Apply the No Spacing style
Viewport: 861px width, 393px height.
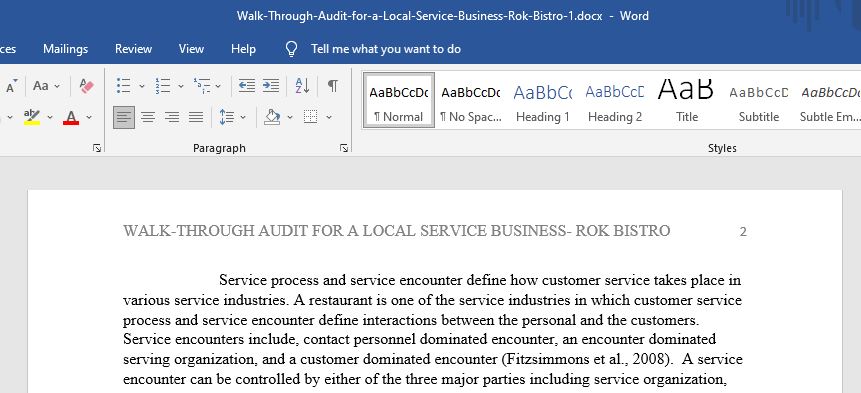coord(471,100)
